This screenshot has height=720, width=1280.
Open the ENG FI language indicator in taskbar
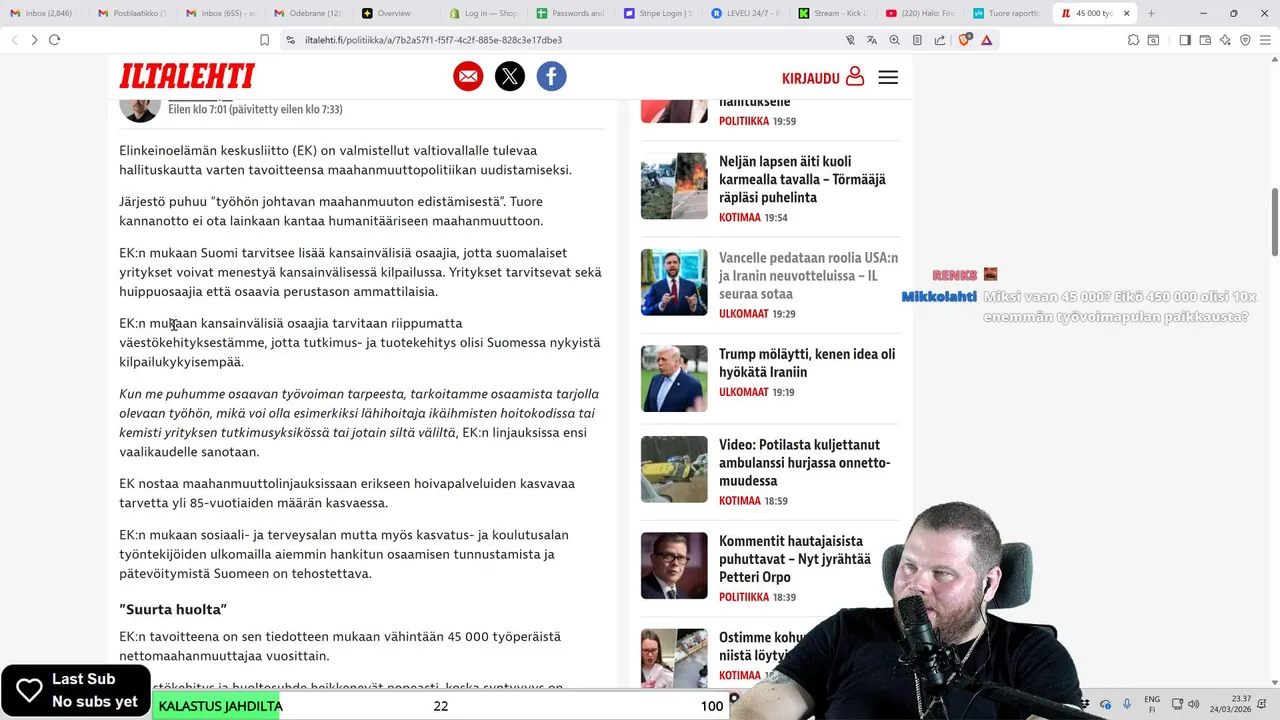click(1152, 704)
